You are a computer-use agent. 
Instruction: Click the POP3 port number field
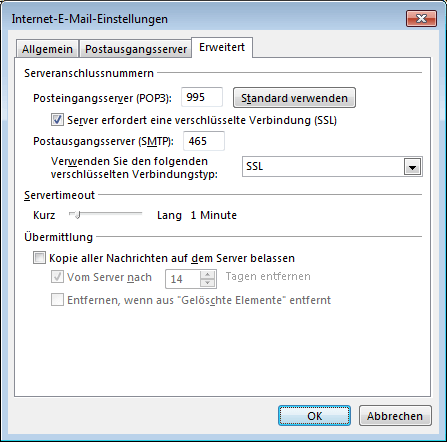pyautogui.click(x=202, y=97)
